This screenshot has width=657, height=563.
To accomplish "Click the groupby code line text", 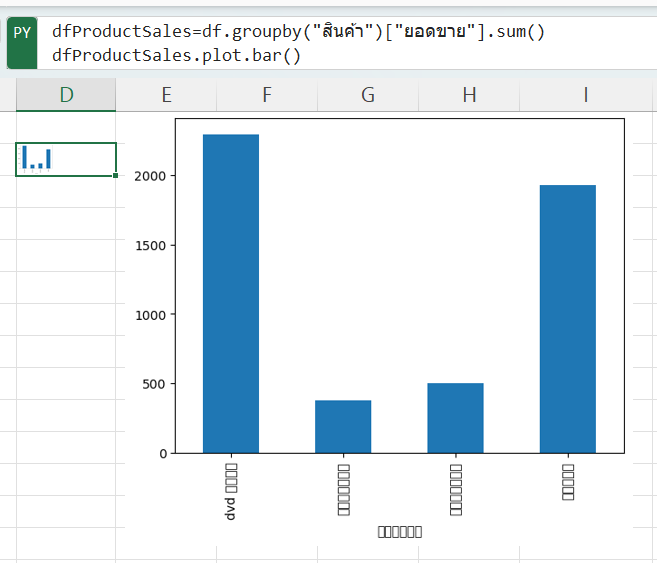I will (298, 31).
